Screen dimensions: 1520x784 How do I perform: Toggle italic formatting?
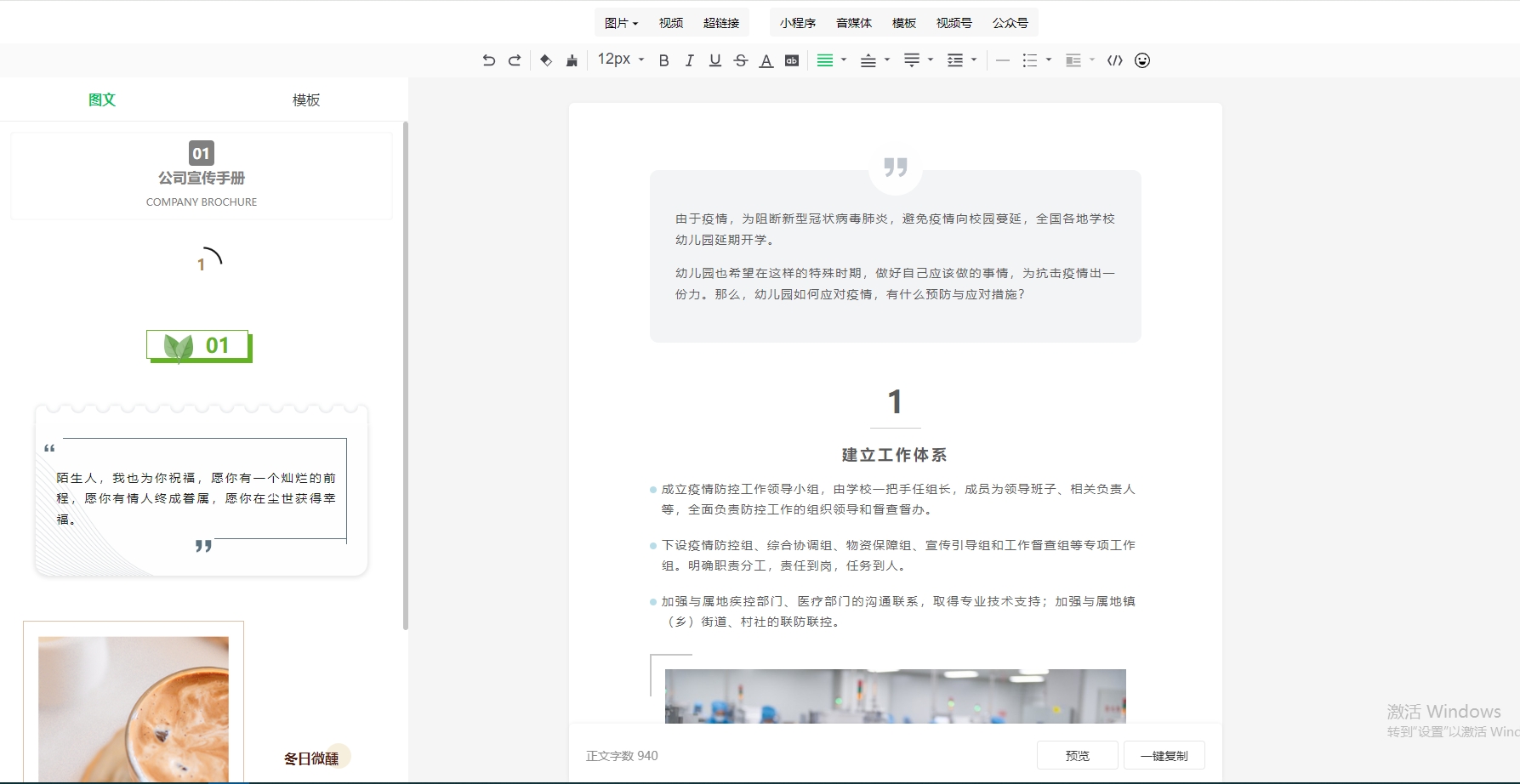(690, 60)
